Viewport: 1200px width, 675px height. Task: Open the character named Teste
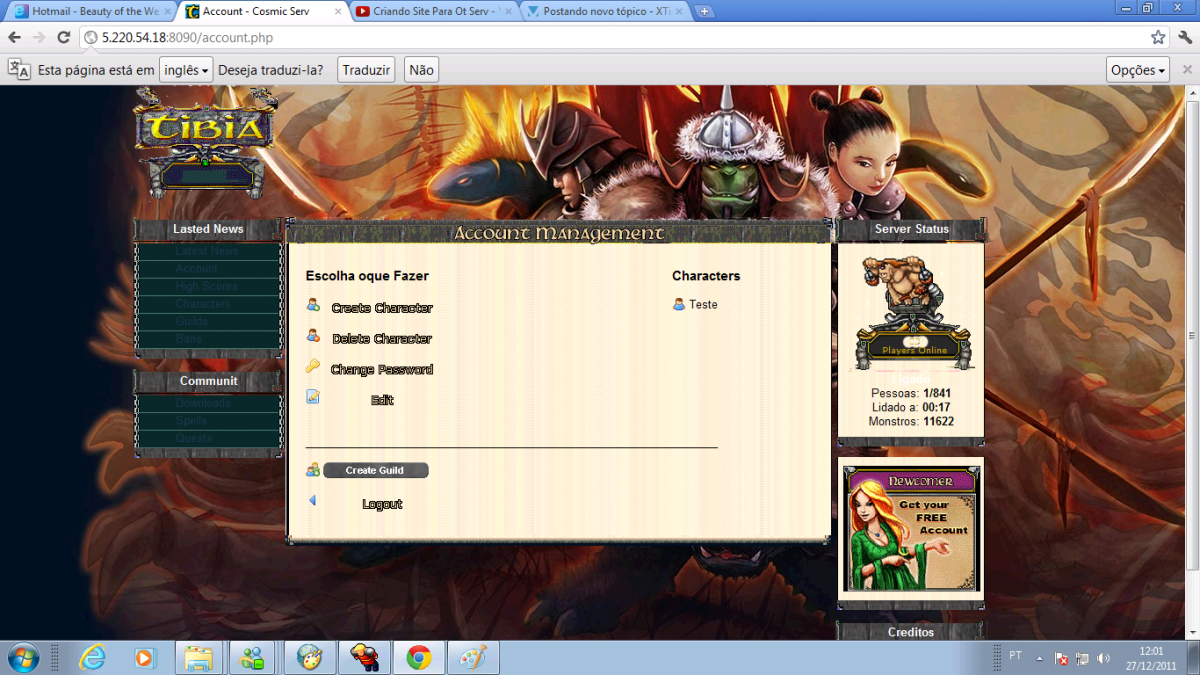click(703, 305)
